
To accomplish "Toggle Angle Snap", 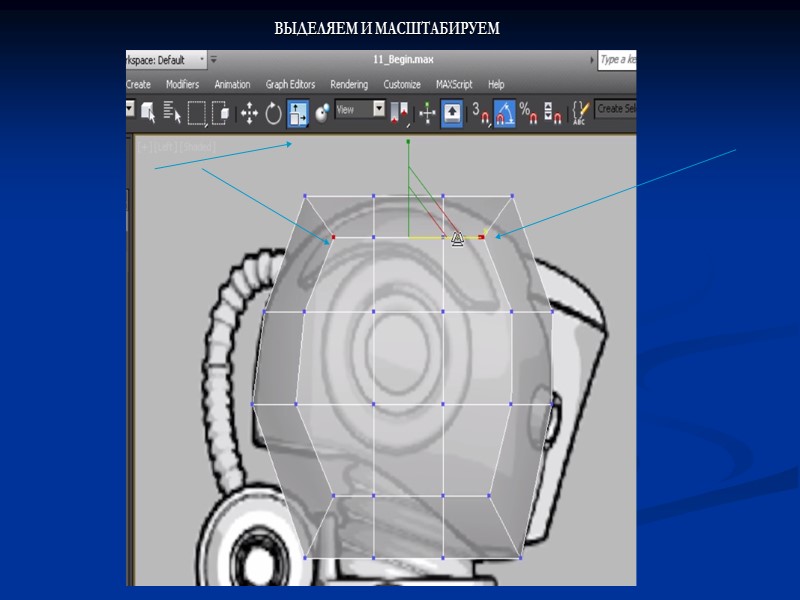I will pyautogui.click(x=505, y=113).
